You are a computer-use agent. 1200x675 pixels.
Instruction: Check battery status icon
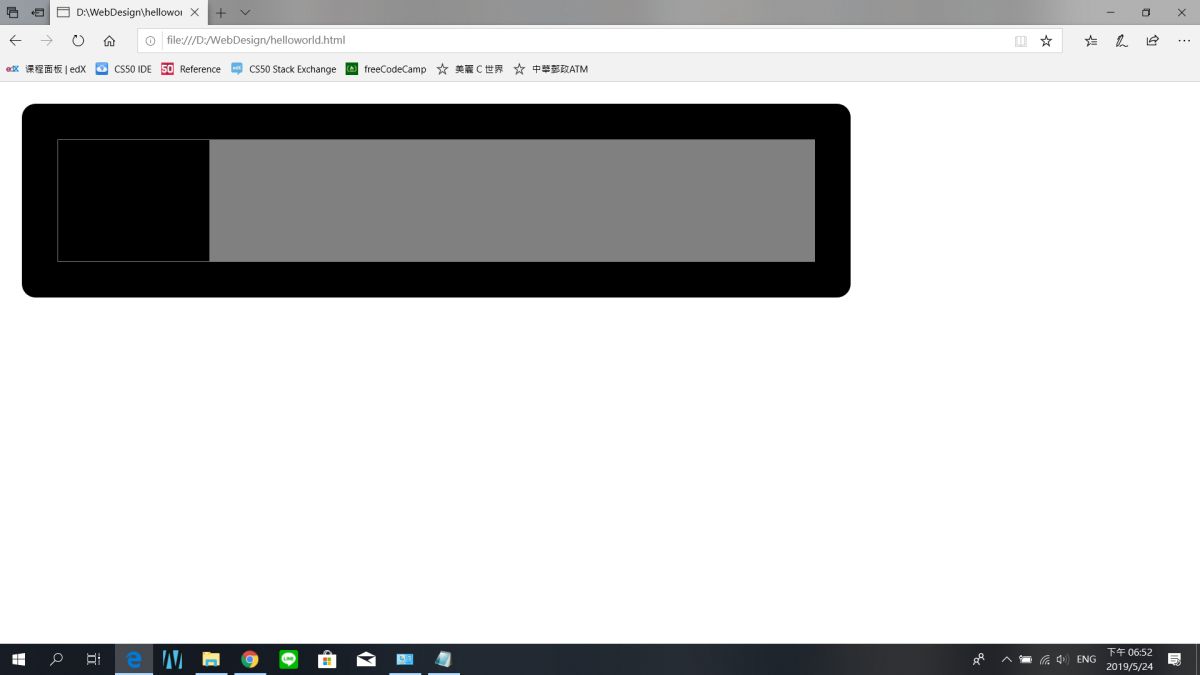[1025, 659]
